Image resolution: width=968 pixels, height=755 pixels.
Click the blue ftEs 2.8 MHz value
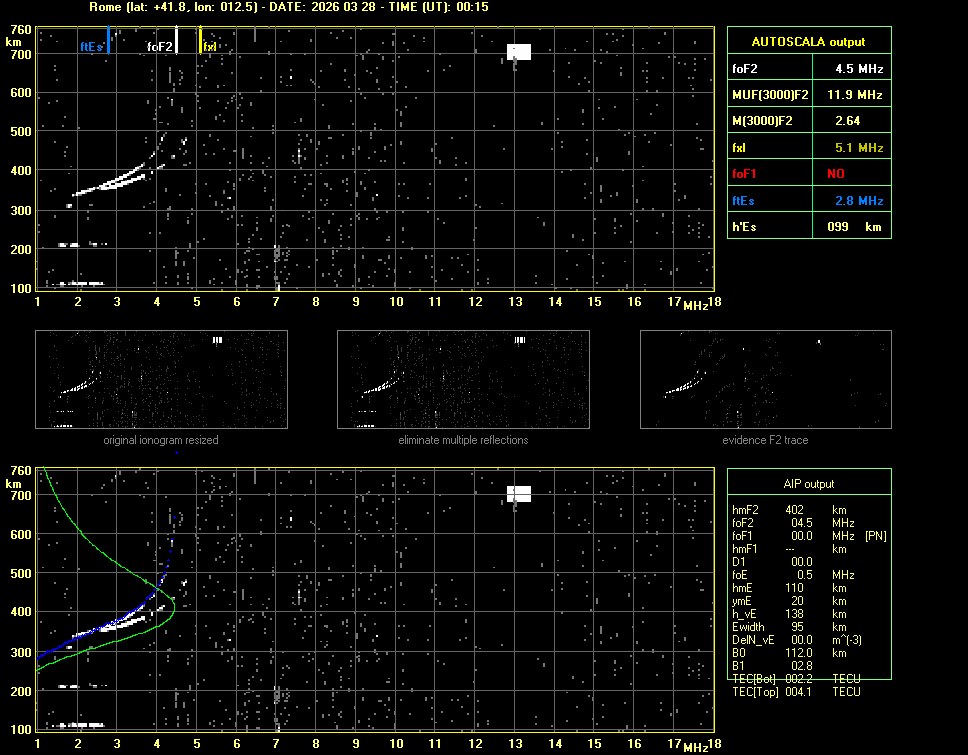coord(849,200)
